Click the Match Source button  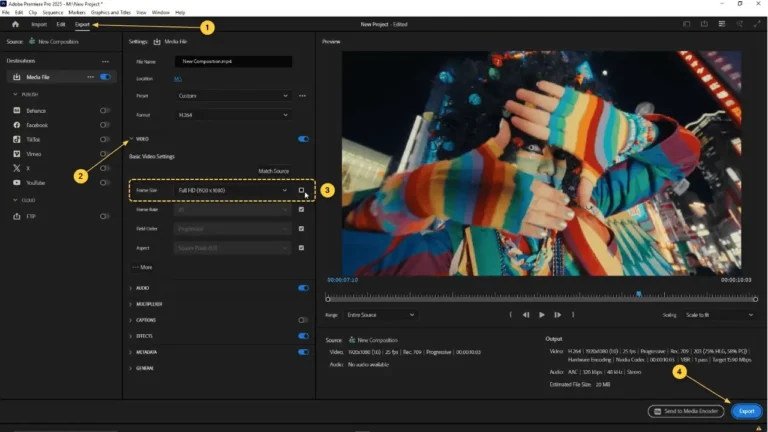[274, 171]
